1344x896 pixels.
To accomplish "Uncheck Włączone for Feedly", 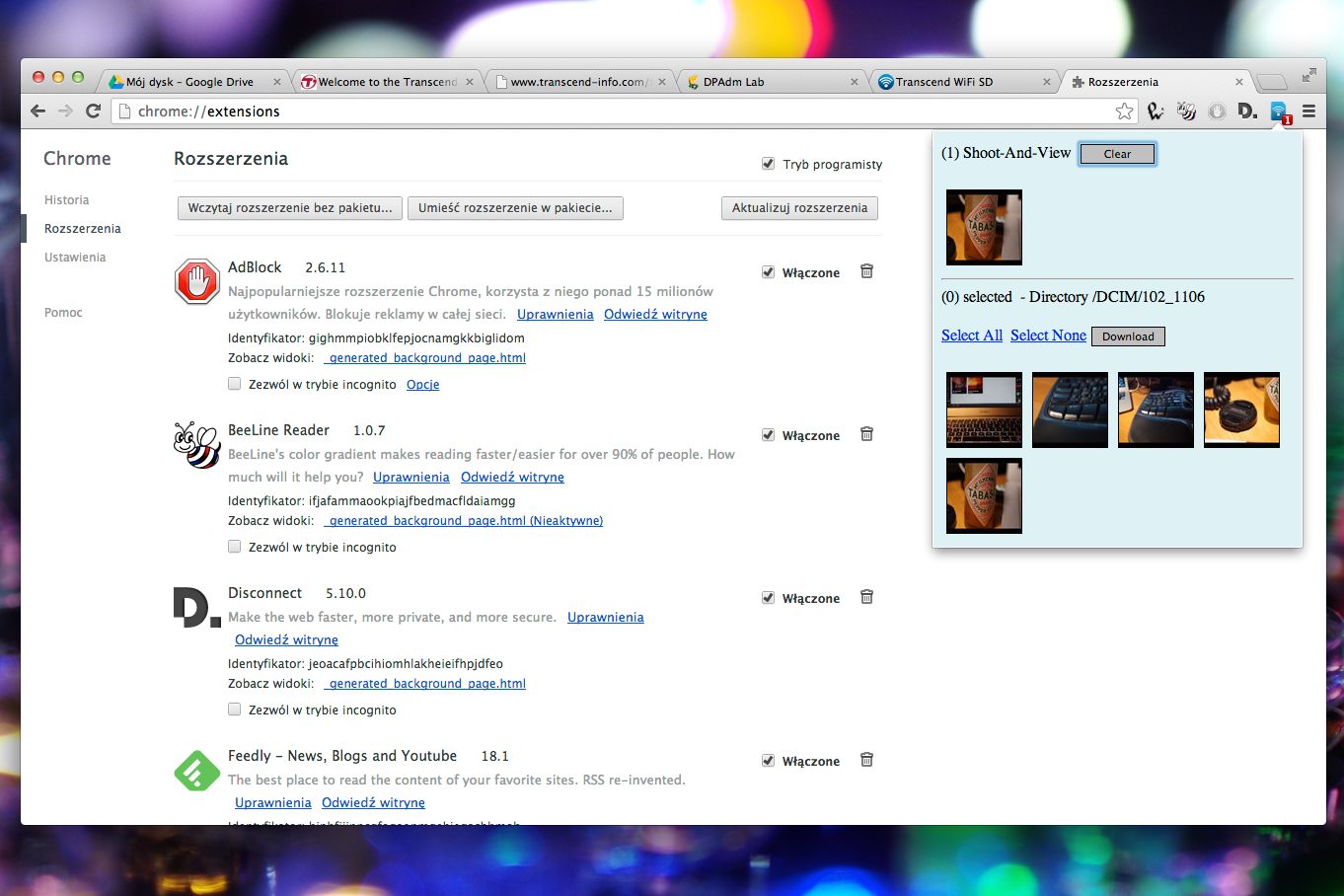I will click(x=768, y=761).
